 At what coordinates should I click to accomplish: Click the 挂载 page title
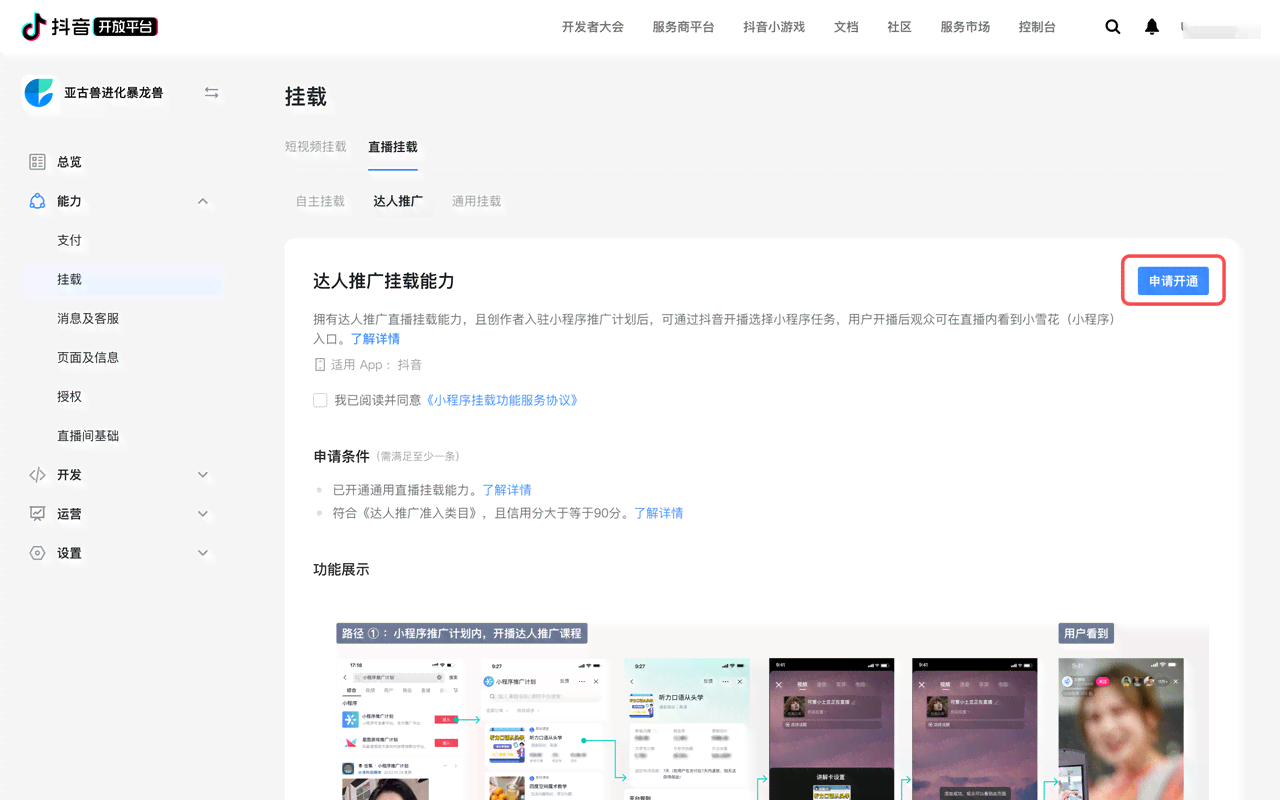(x=306, y=97)
